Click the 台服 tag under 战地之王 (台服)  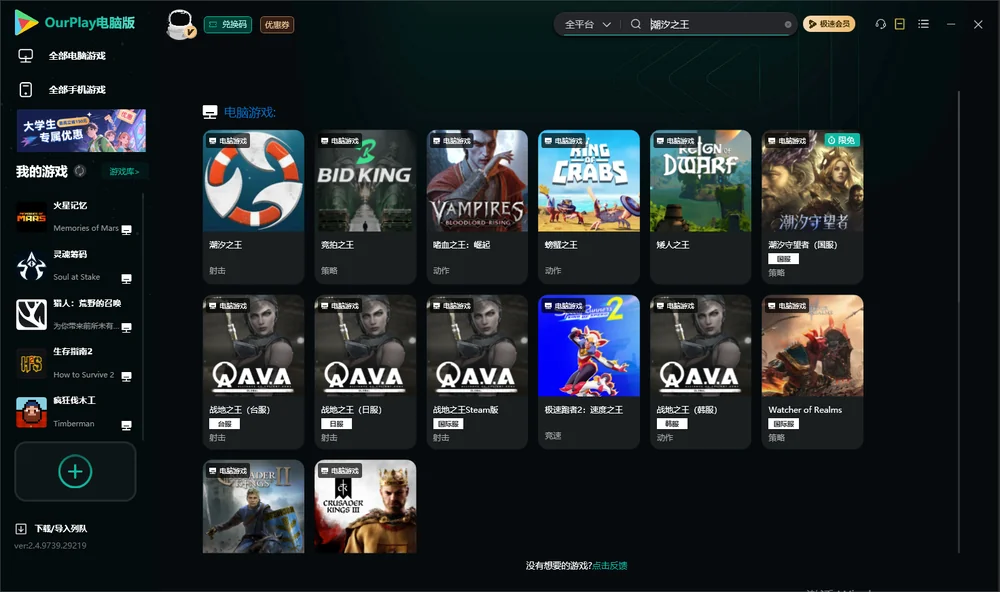pyautogui.click(x=224, y=424)
